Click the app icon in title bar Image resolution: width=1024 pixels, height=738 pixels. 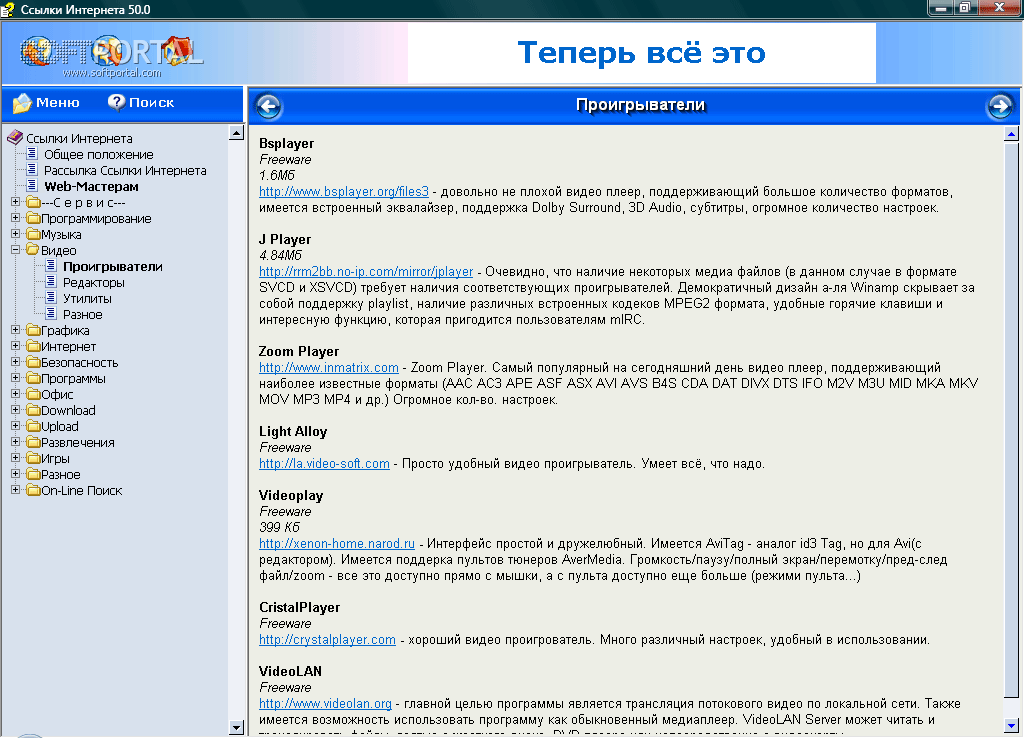(8, 10)
